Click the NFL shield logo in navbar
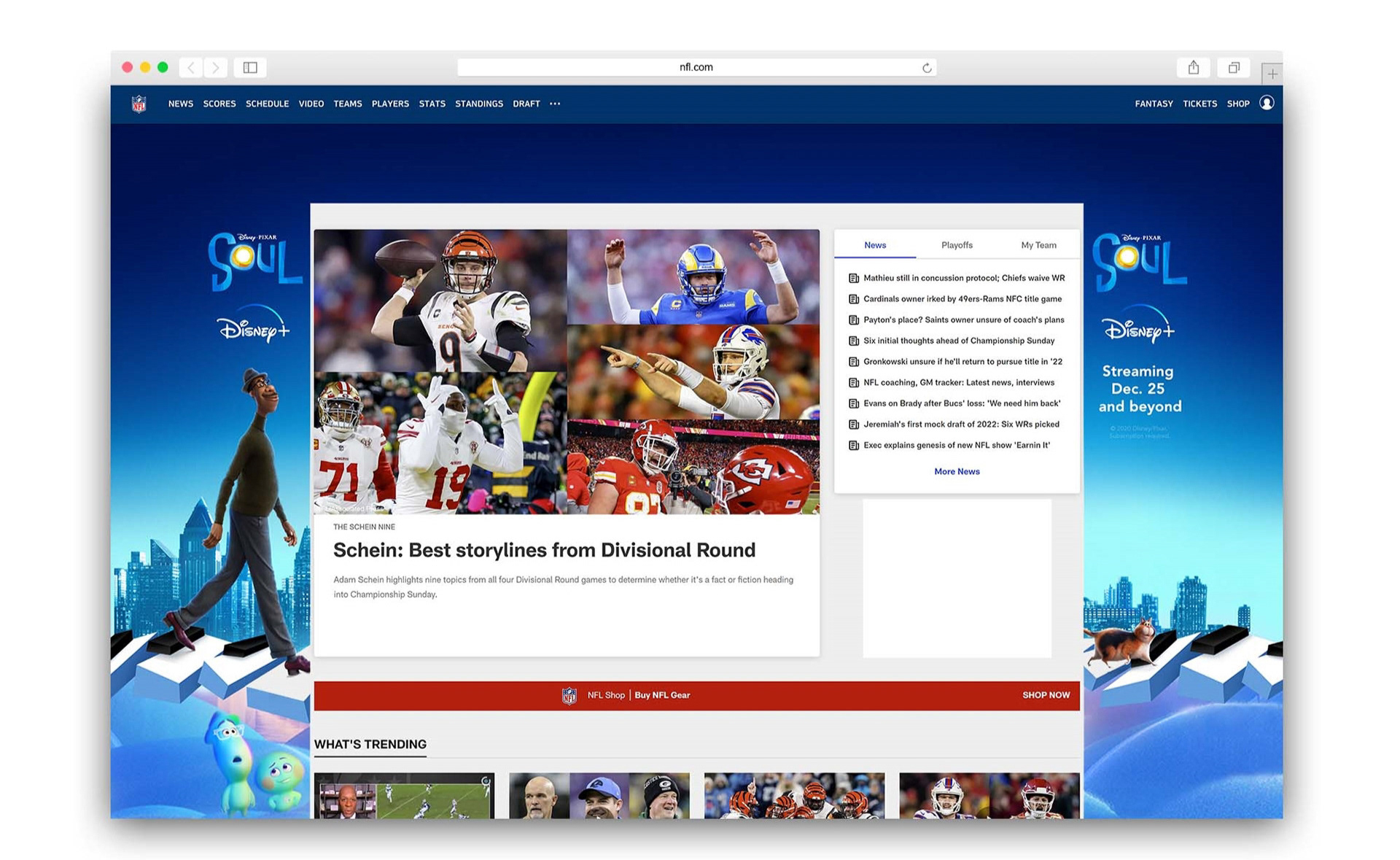 coord(139,104)
